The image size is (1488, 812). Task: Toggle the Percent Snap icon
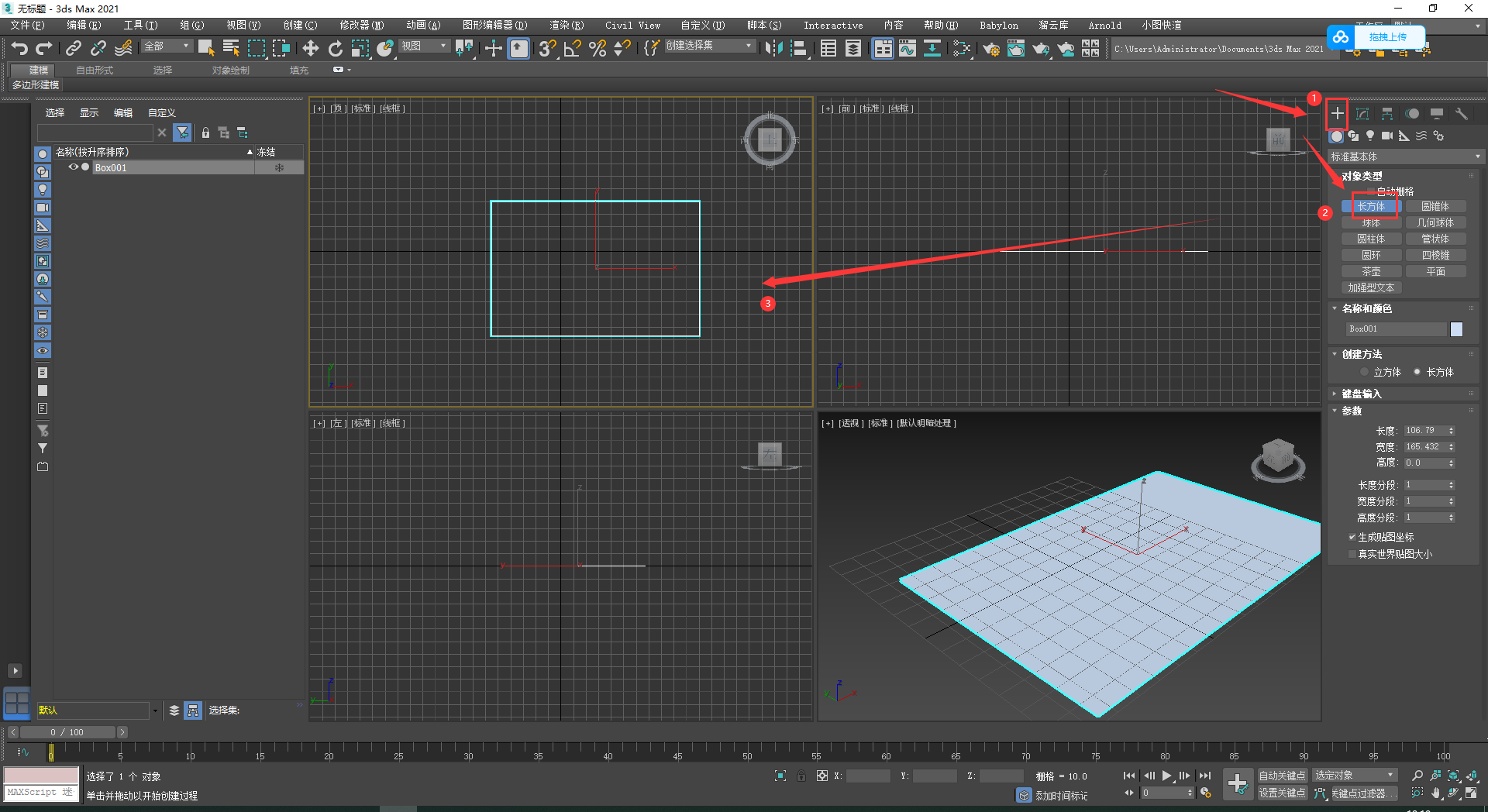[597, 49]
